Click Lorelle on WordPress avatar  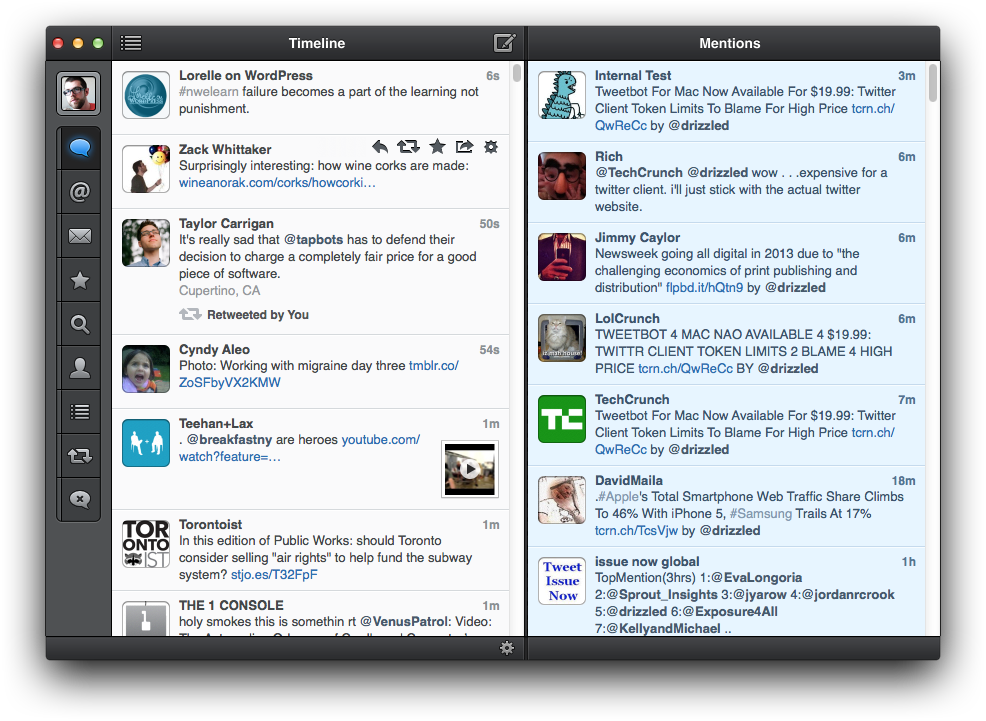[x=146, y=95]
